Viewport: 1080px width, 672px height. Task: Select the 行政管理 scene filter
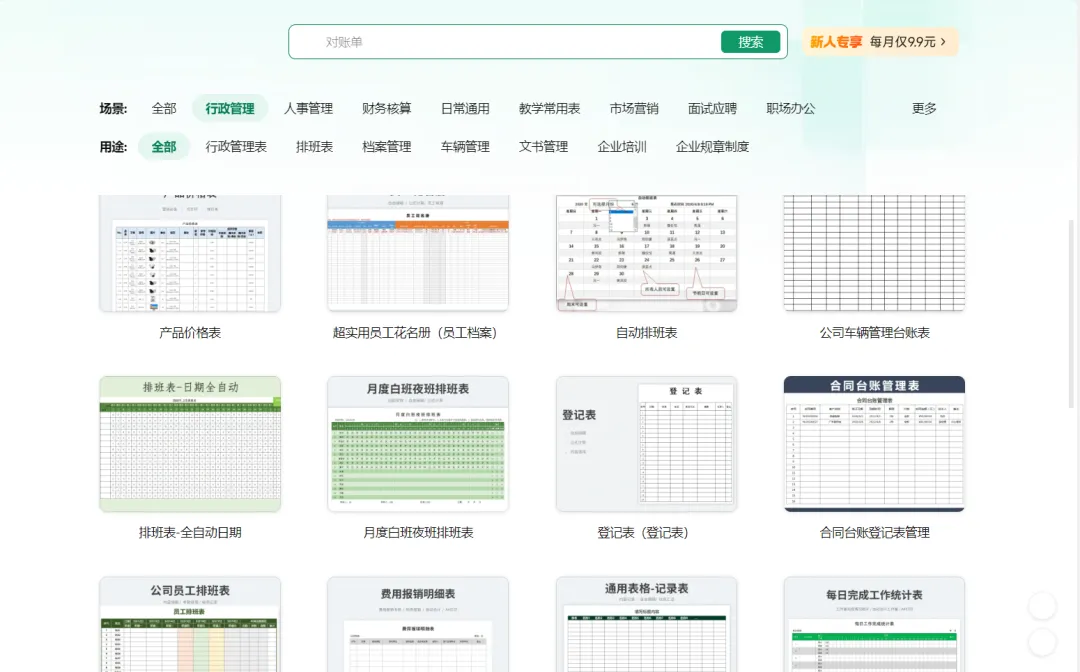(x=230, y=109)
